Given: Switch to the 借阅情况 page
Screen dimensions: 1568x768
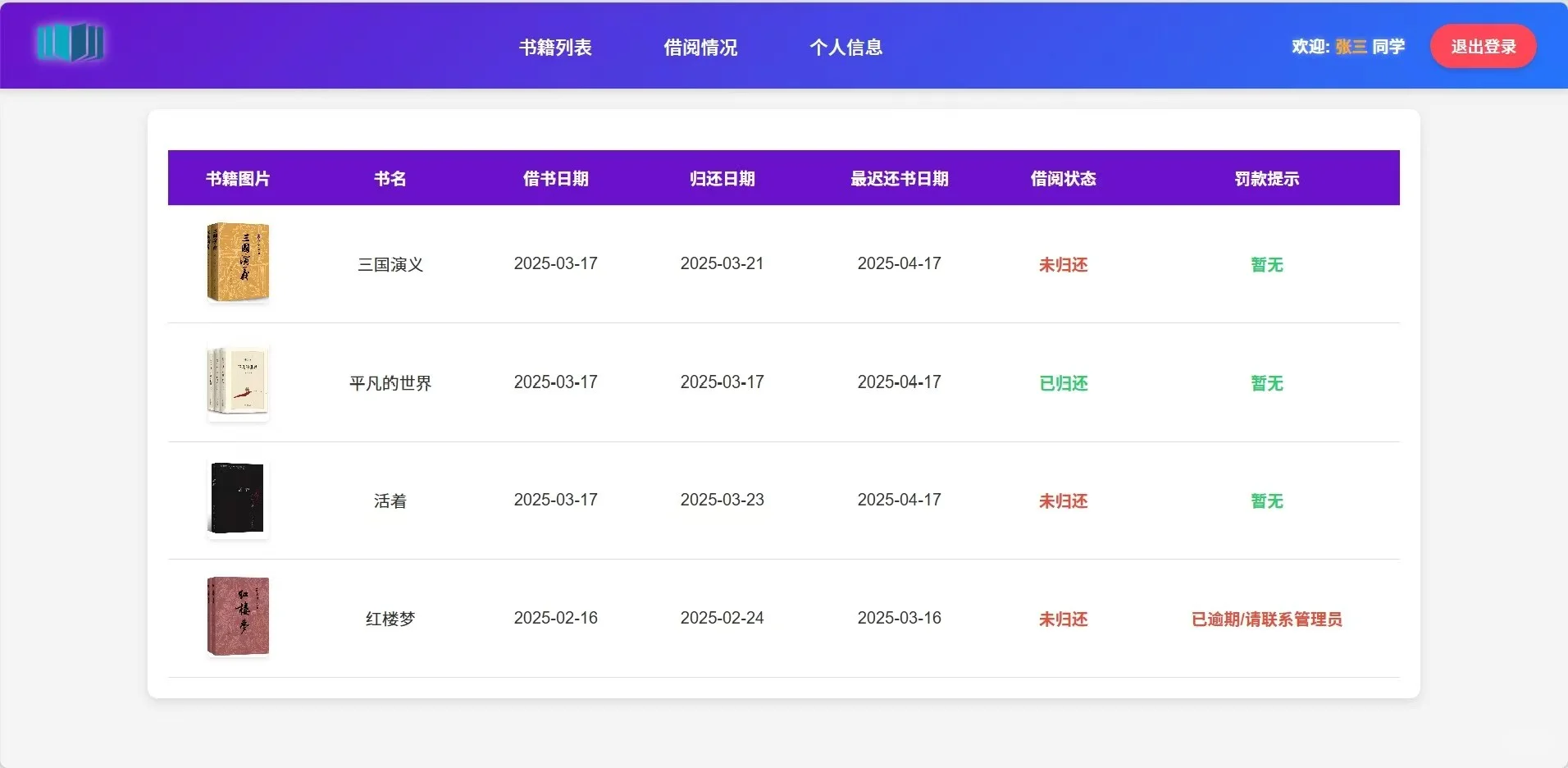Looking at the screenshot, I should click(700, 47).
